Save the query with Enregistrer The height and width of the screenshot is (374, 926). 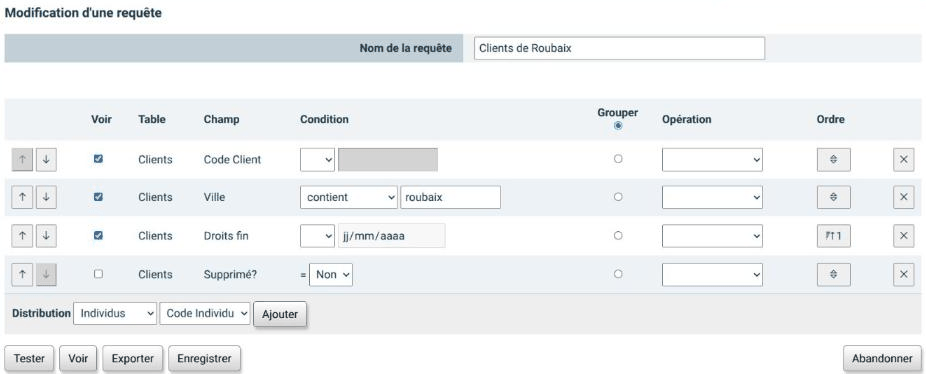point(204,359)
